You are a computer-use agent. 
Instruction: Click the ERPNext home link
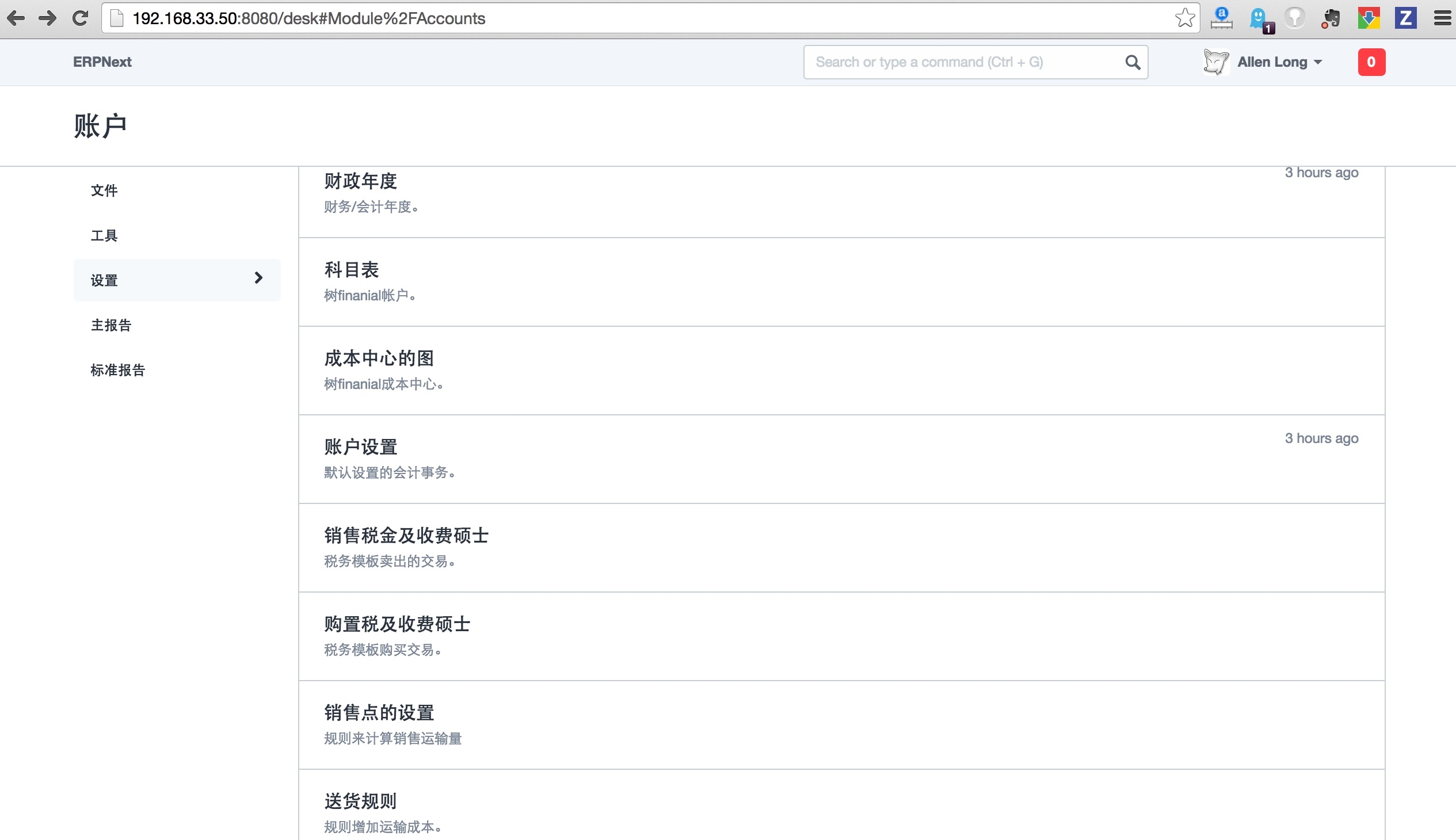click(x=102, y=62)
